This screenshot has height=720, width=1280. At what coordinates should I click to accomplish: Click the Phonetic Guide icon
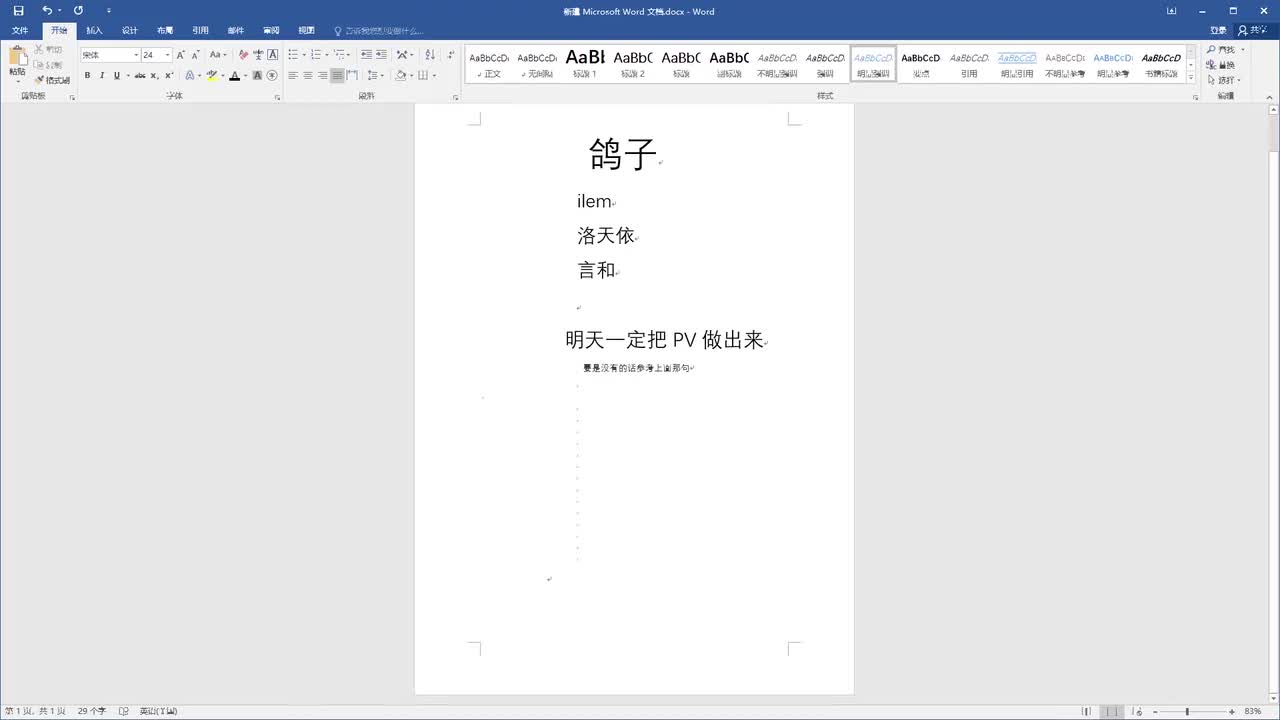point(258,55)
